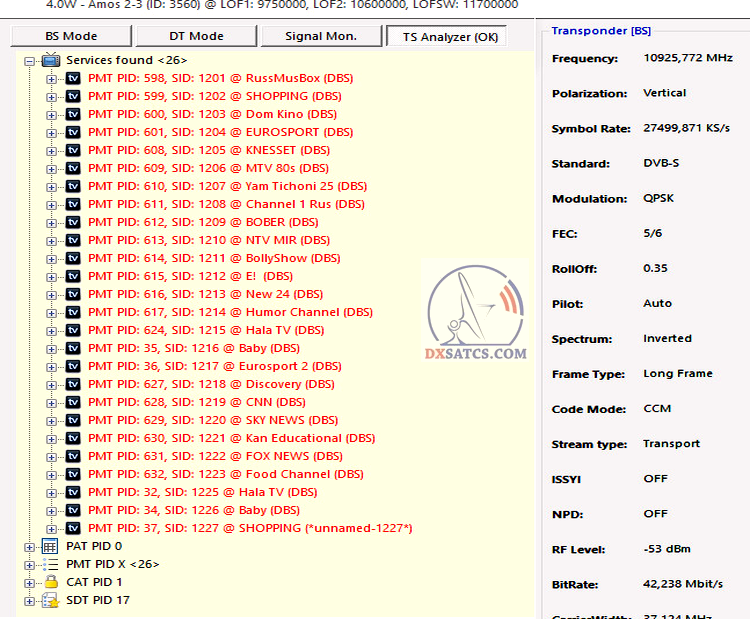The height and width of the screenshot is (621, 750).
Task: Click the SDT PID 17 folder icon
Action: 50,601
